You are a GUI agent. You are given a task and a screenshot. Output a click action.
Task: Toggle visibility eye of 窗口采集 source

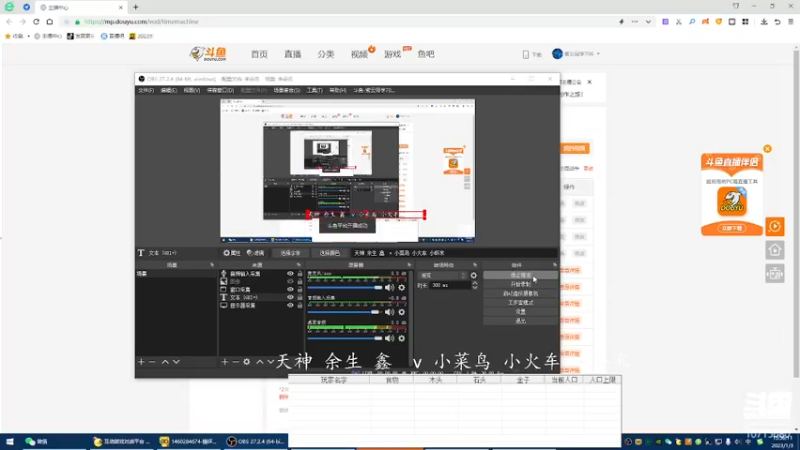[x=290, y=289]
